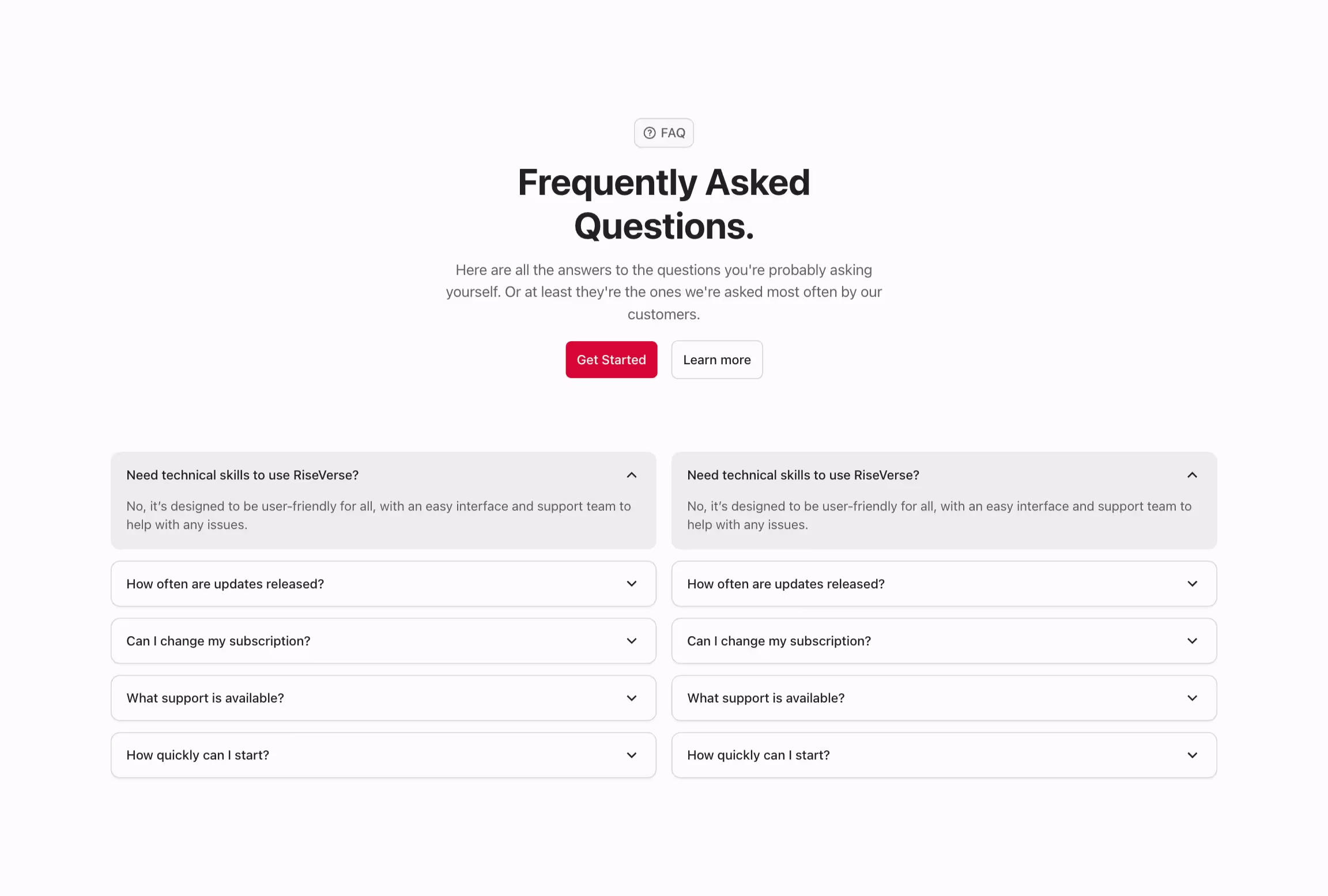
Task: Click the upward chevron on right RiseVerse answer
Action: (1193, 475)
